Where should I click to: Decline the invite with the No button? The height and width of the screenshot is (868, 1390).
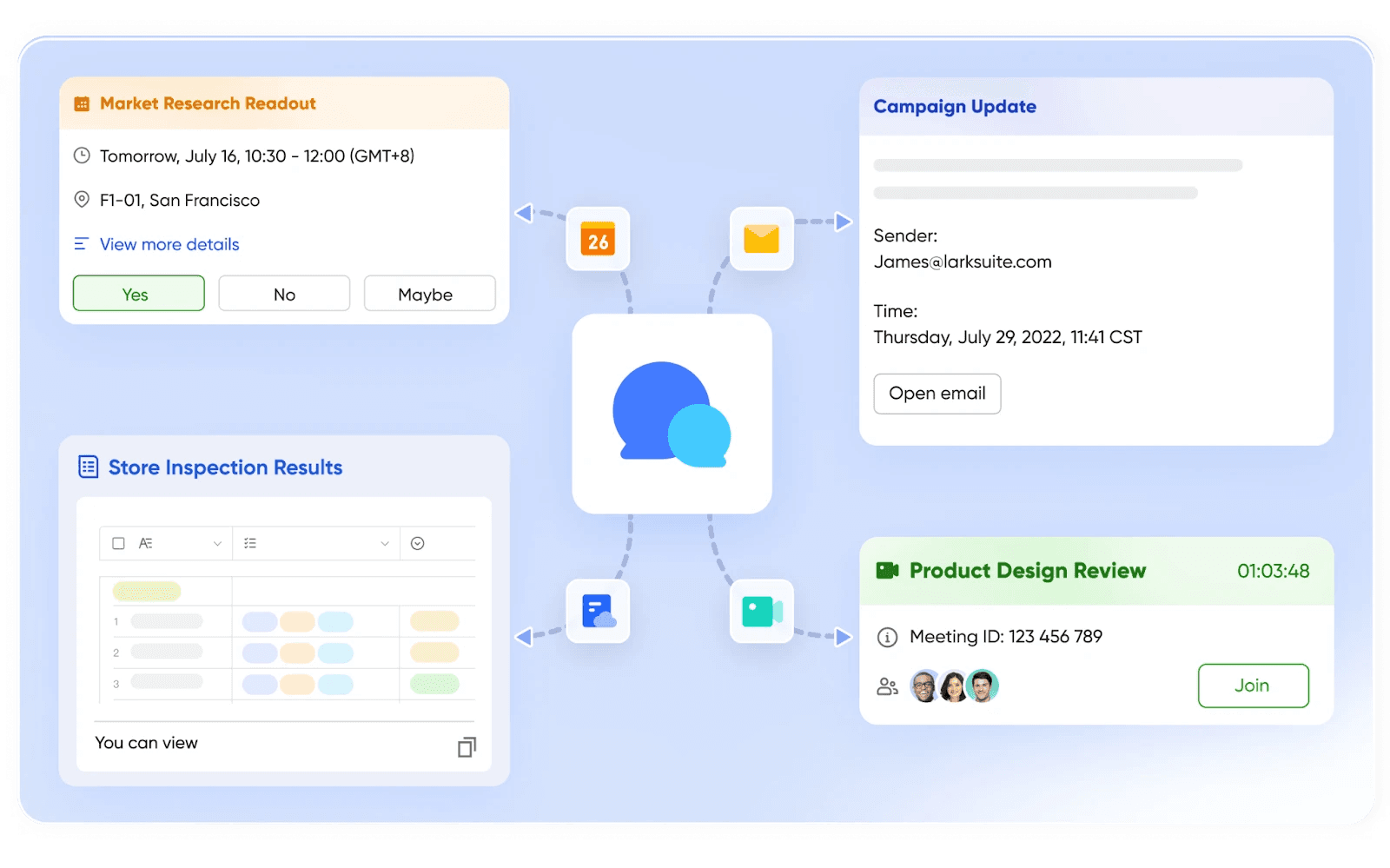point(284,294)
